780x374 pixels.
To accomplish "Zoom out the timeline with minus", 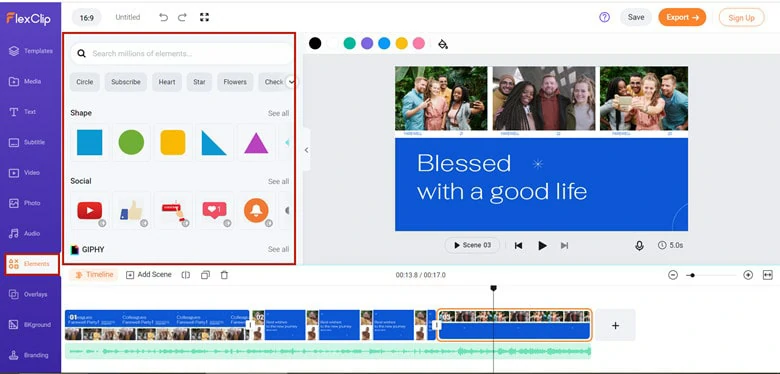I will (673, 275).
